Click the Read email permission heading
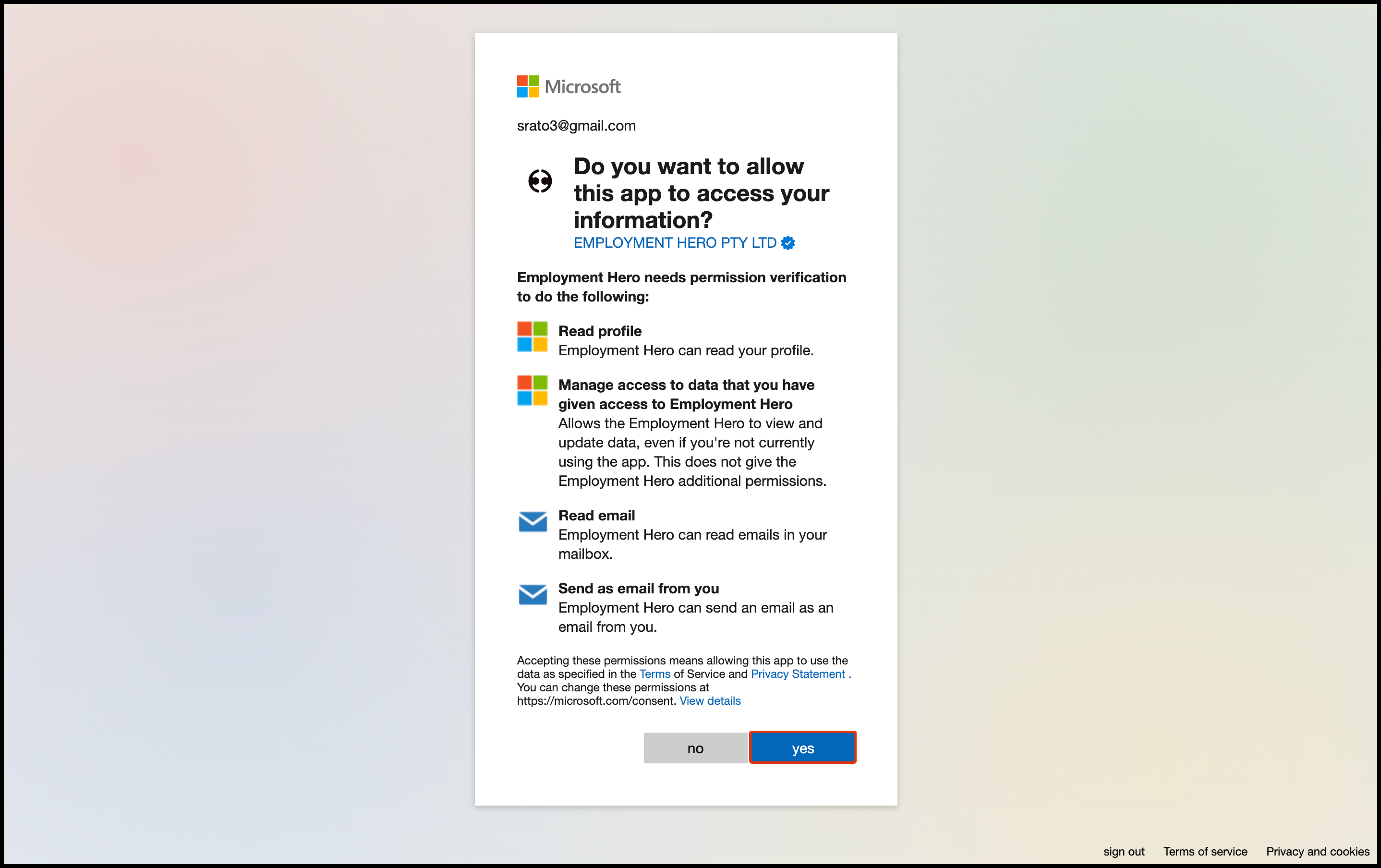This screenshot has height=868, width=1381. coord(596,516)
